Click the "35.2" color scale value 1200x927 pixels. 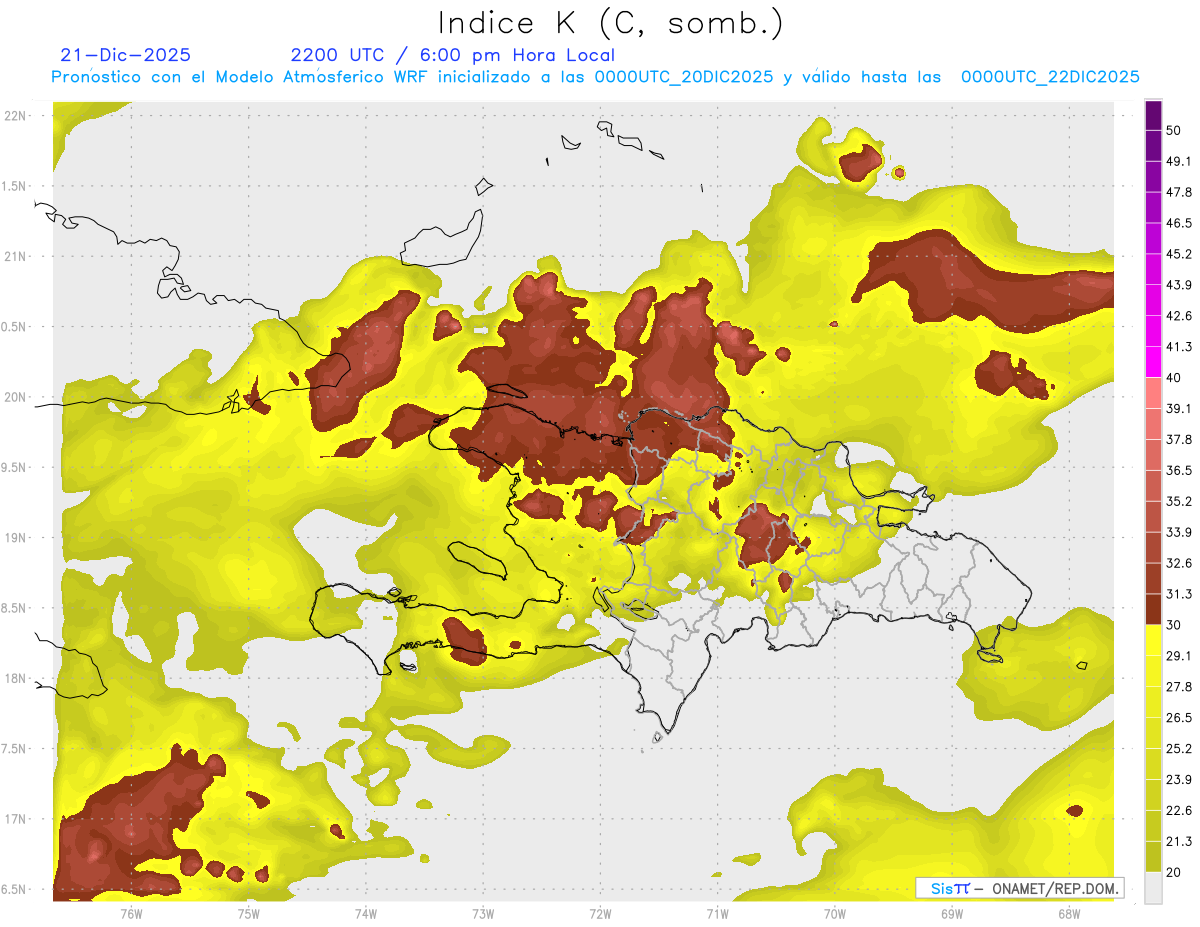click(1179, 501)
